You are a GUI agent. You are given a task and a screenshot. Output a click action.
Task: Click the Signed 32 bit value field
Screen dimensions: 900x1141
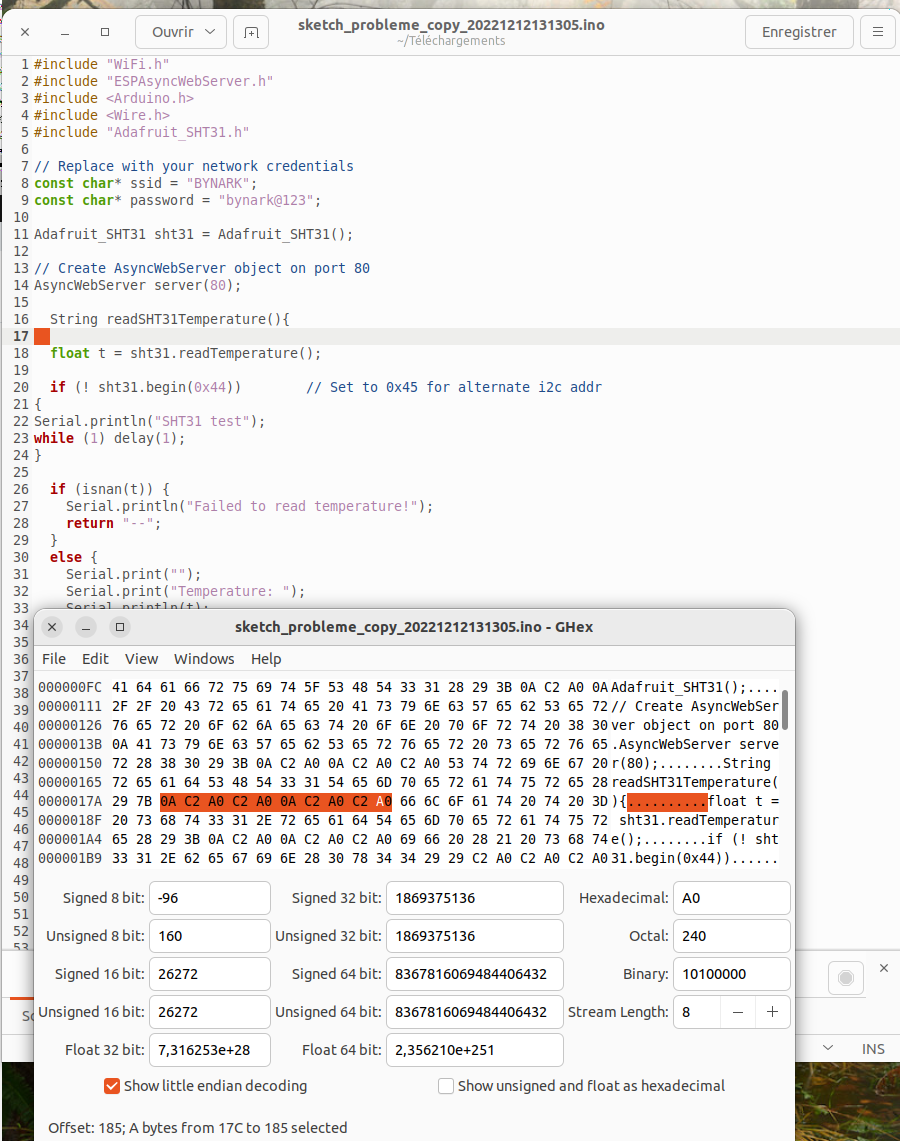(x=474, y=898)
